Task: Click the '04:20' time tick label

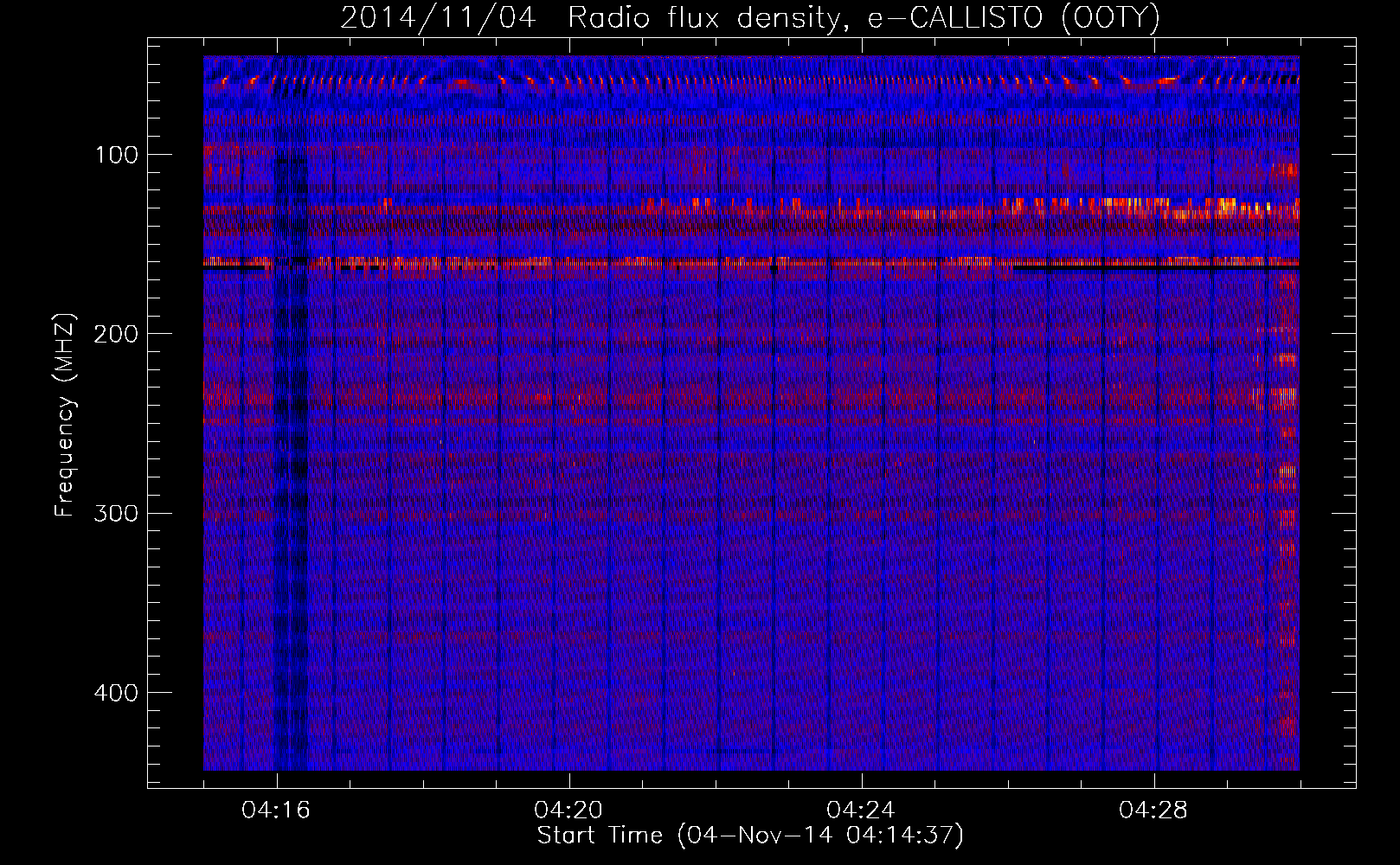Action: point(568,811)
